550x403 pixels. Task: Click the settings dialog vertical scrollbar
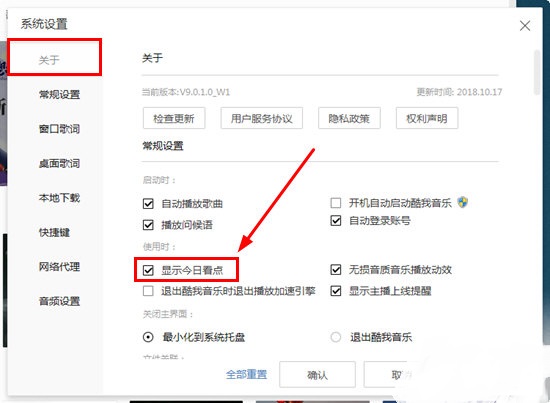pos(537,73)
